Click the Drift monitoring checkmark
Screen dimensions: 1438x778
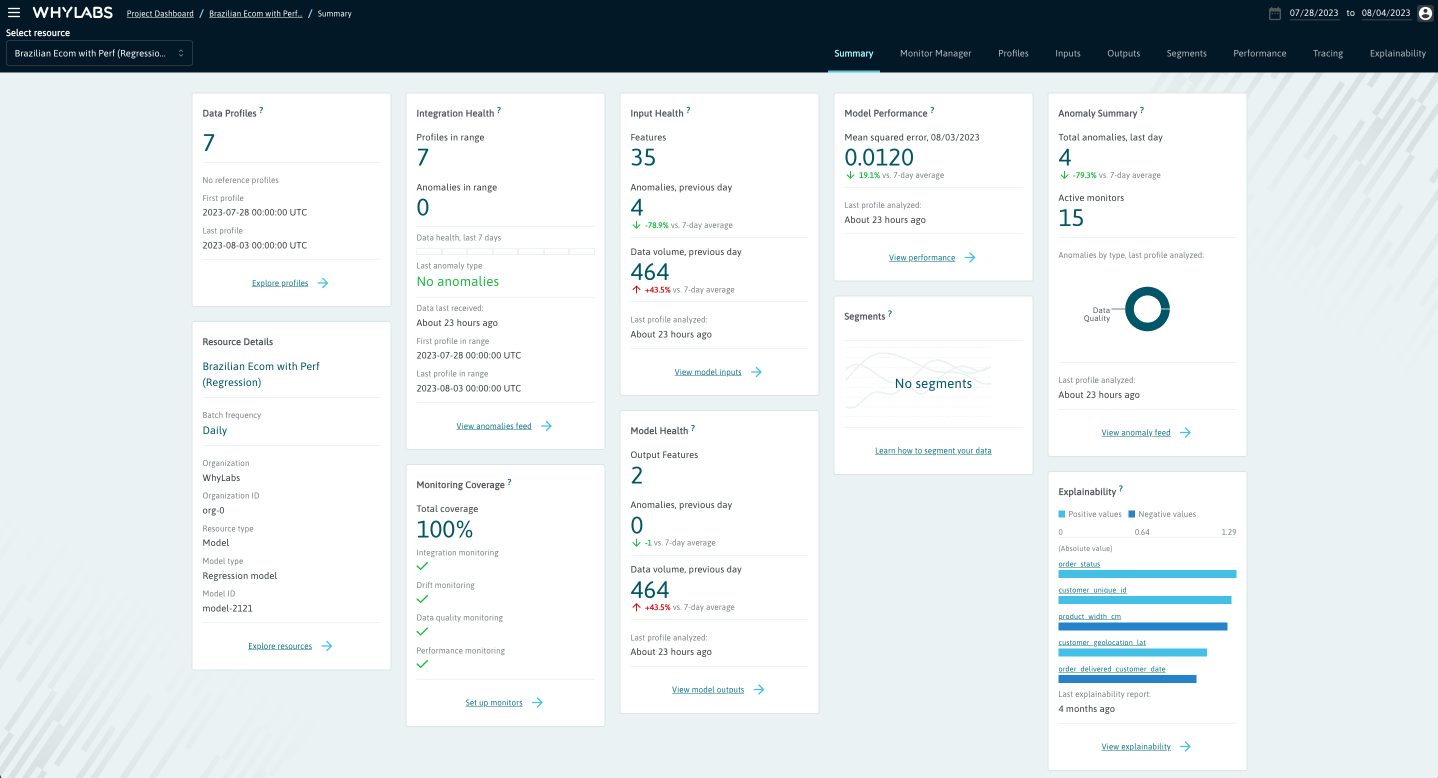[422, 599]
